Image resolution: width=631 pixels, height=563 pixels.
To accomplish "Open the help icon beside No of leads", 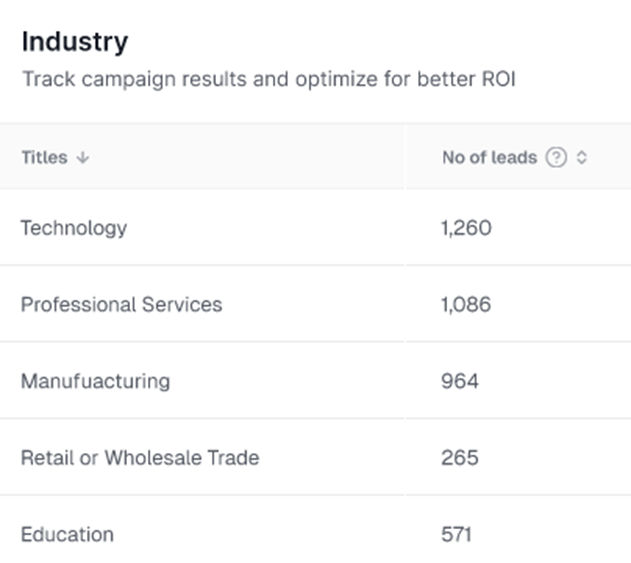I will click(556, 158).
